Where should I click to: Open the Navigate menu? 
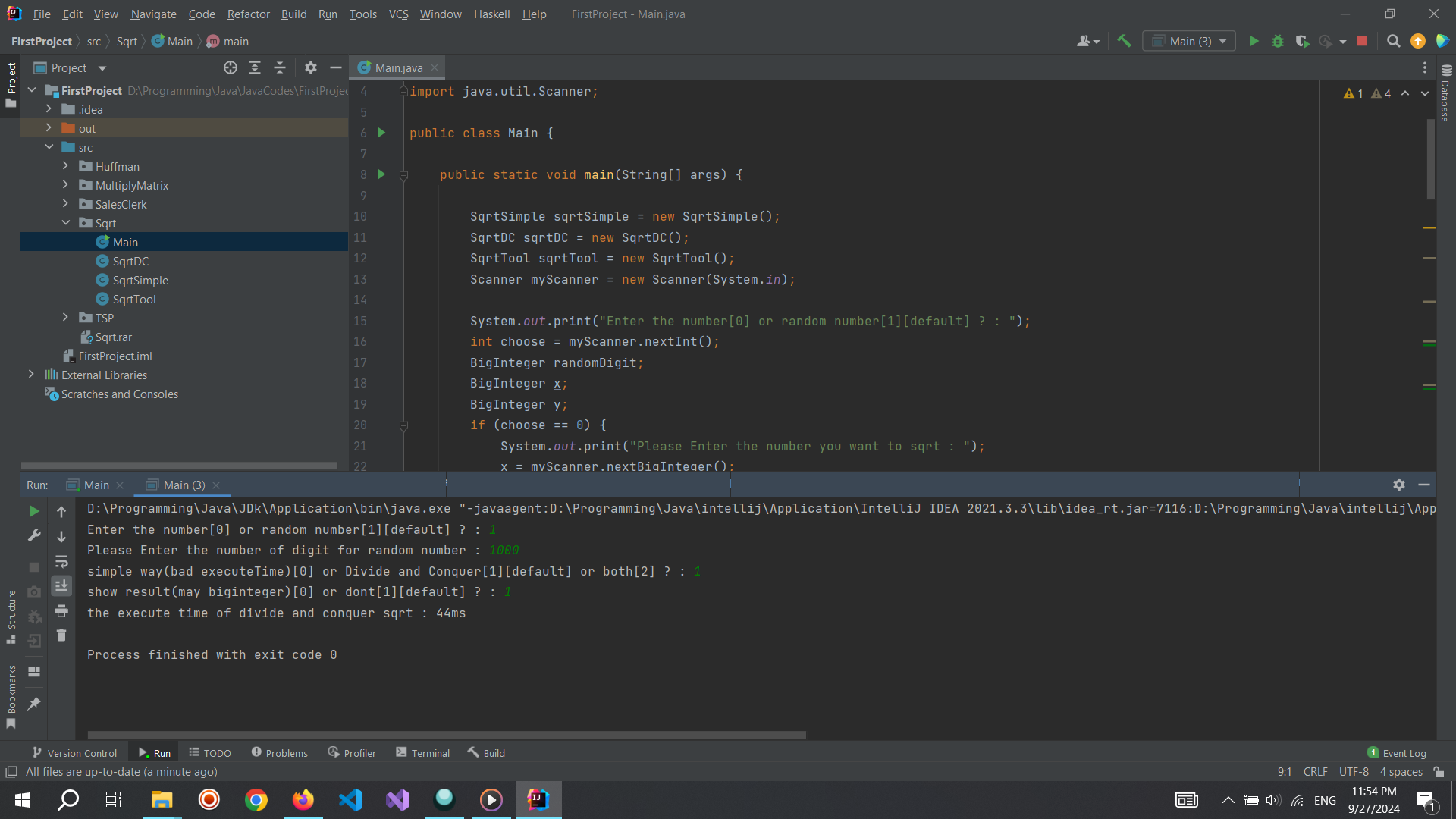coord(153,14)
